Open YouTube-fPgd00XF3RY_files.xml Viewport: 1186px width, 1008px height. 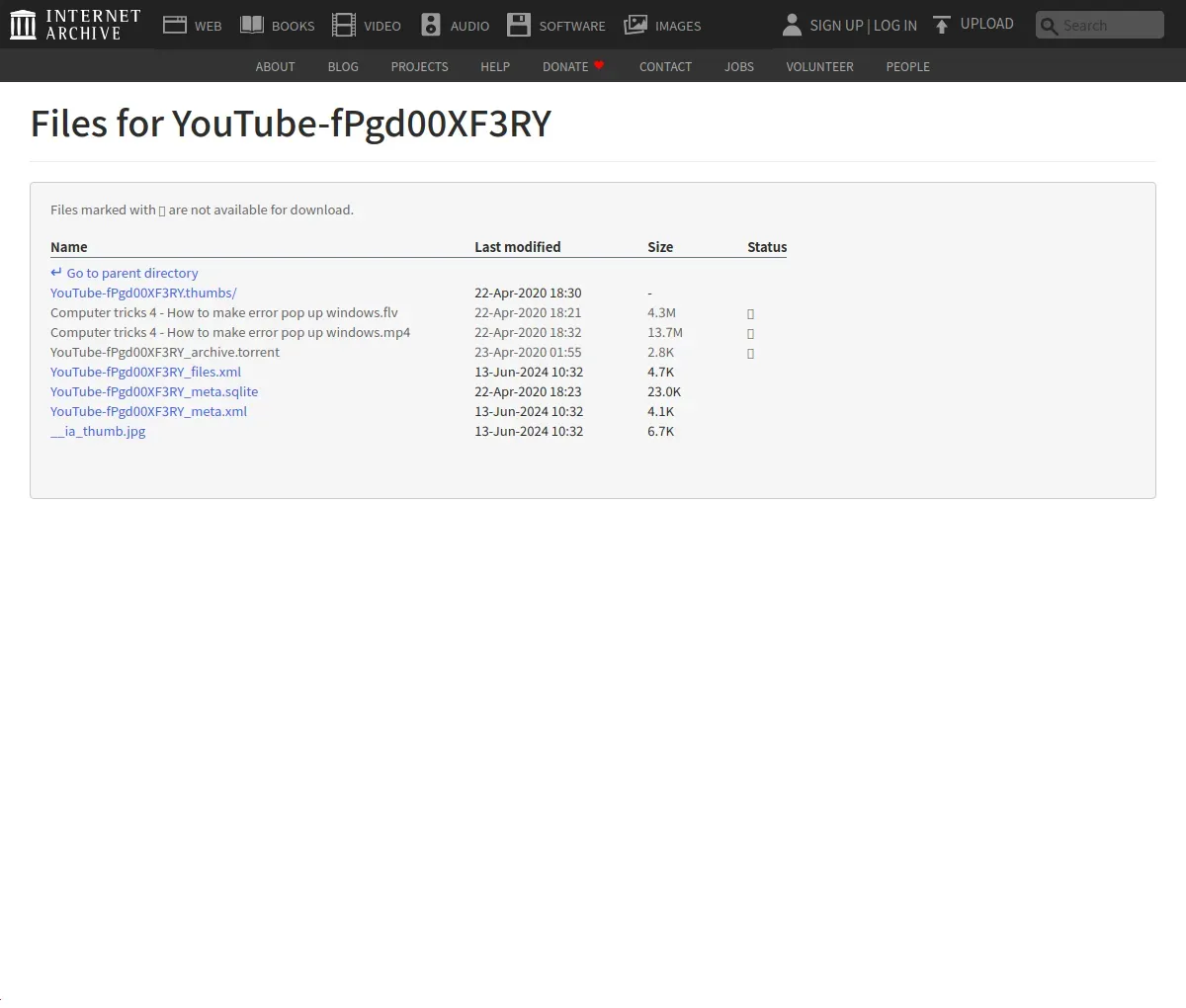point(145,372)
